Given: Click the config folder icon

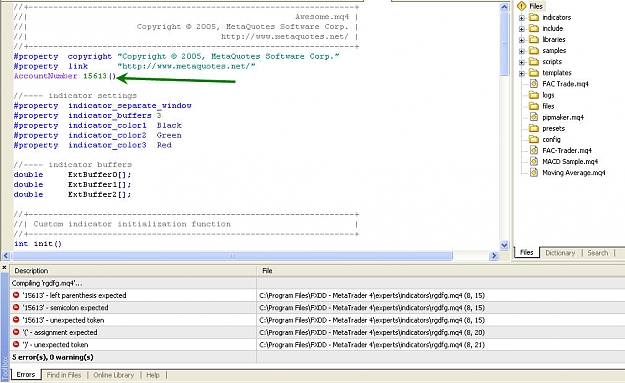Looking at the screenshot, I should [x=534, y=139].
